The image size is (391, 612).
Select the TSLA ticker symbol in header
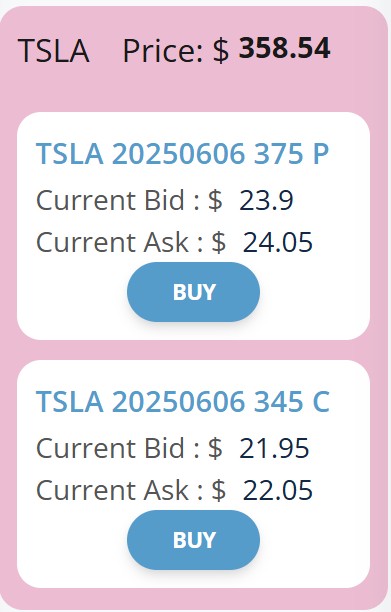coord(54,51)
